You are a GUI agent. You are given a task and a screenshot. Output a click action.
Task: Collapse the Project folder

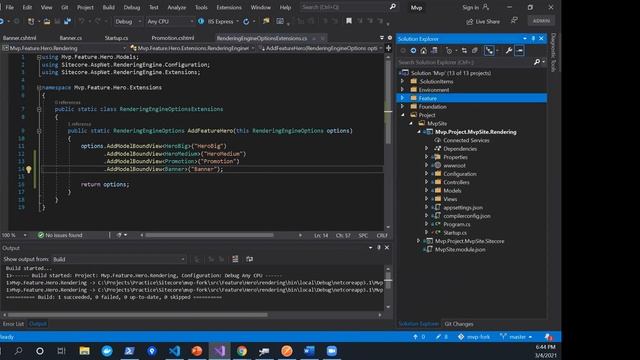[402, 115]
